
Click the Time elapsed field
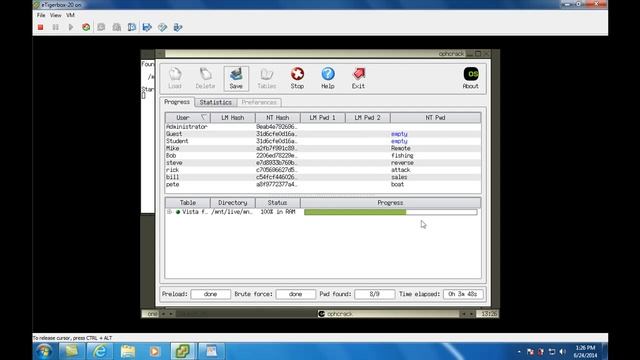pos(463,294)
